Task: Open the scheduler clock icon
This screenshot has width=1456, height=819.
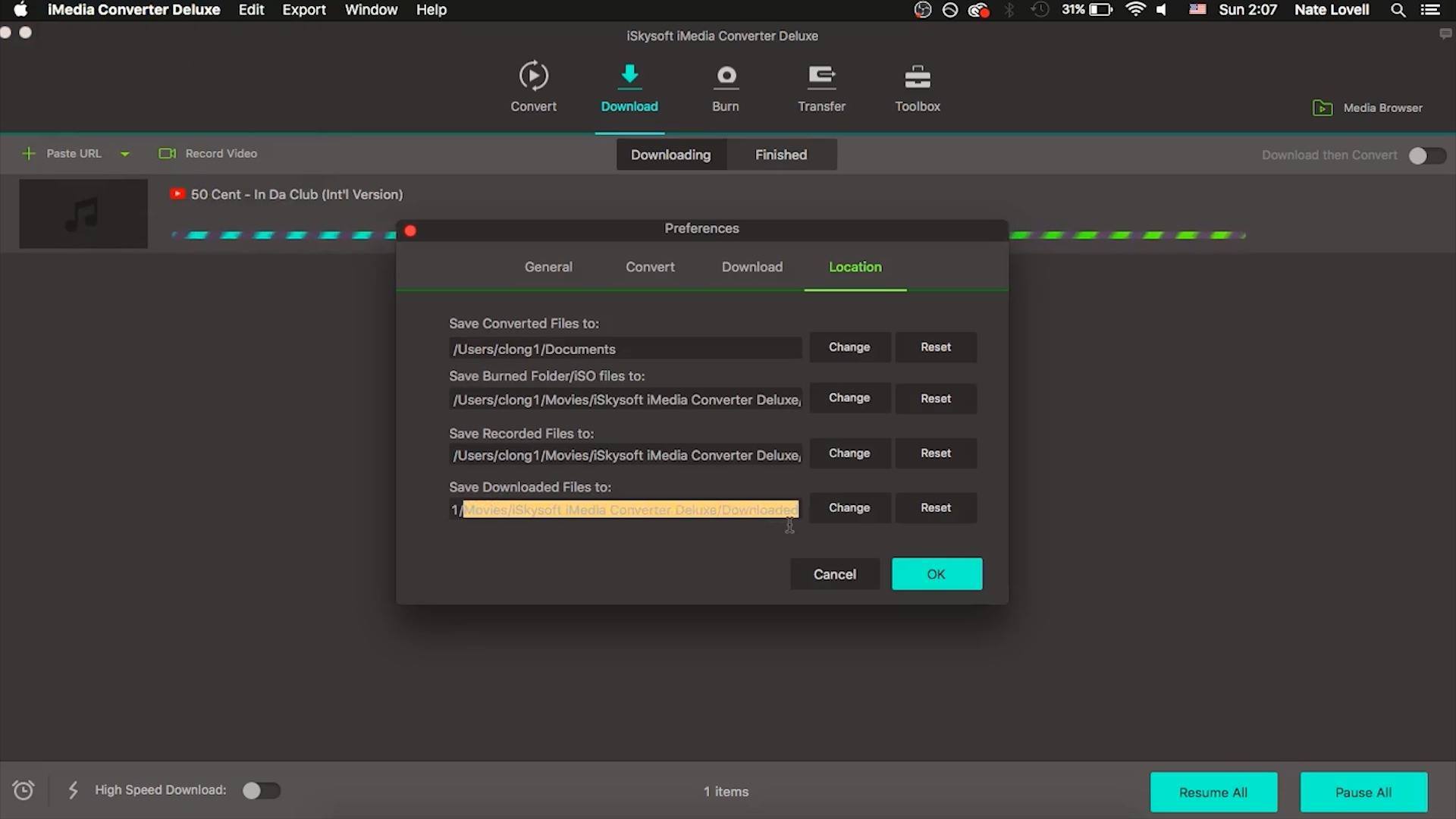Action: tap(24, 790)
